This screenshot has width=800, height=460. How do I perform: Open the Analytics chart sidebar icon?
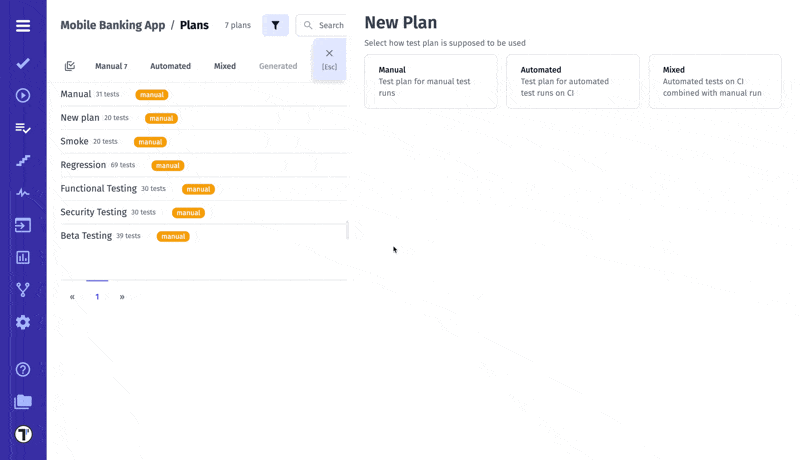click(x=23, y=257)
